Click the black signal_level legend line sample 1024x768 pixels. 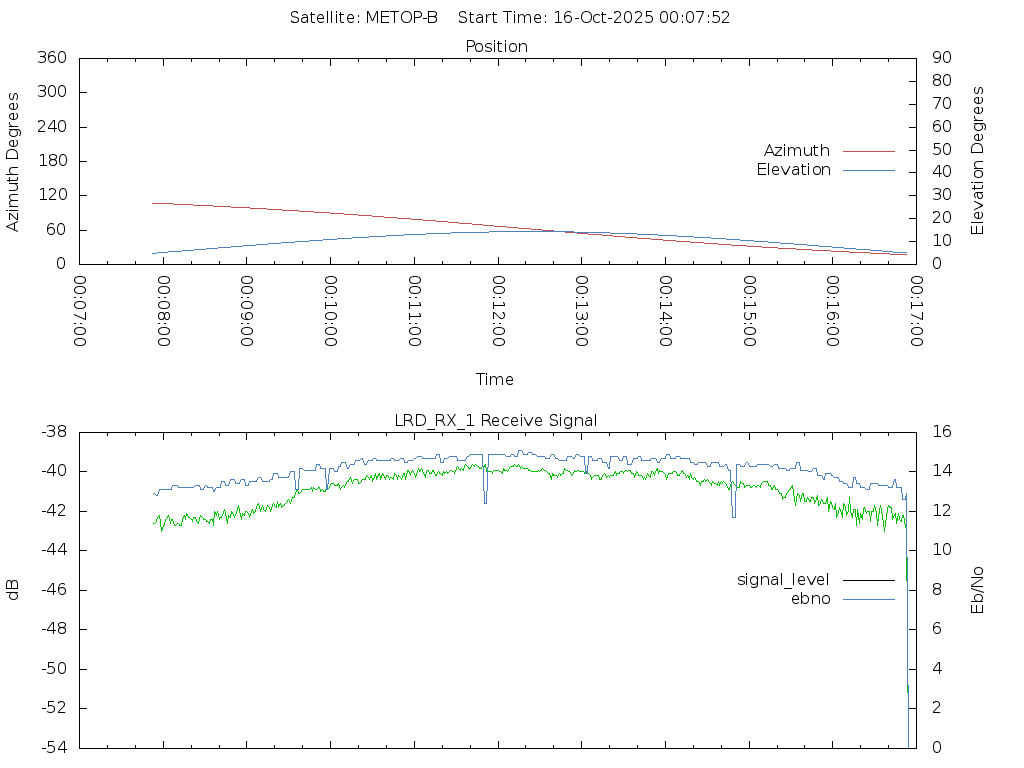[868, 580]
